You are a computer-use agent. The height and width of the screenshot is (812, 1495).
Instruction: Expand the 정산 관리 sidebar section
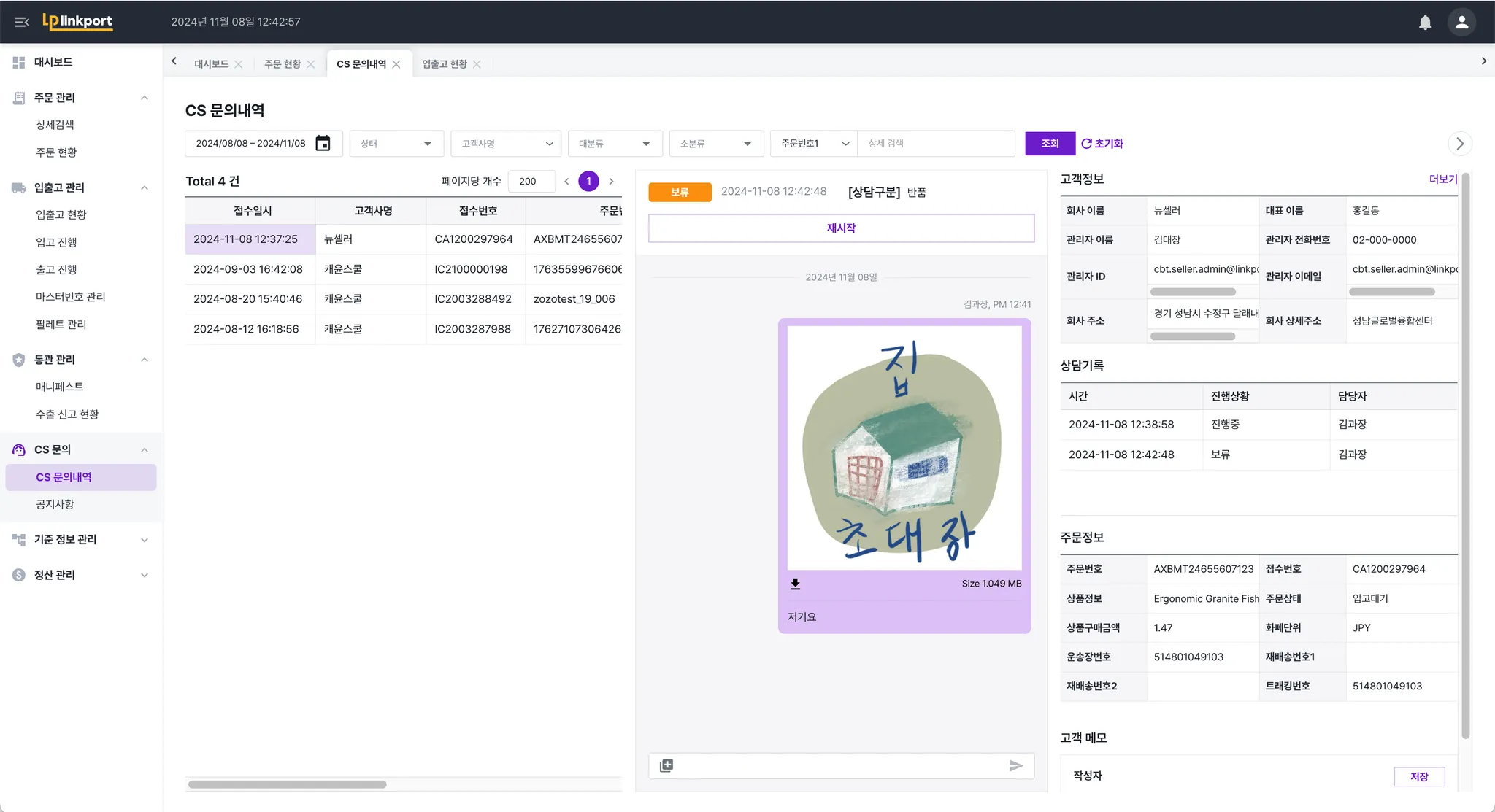[x=145, y=575]
